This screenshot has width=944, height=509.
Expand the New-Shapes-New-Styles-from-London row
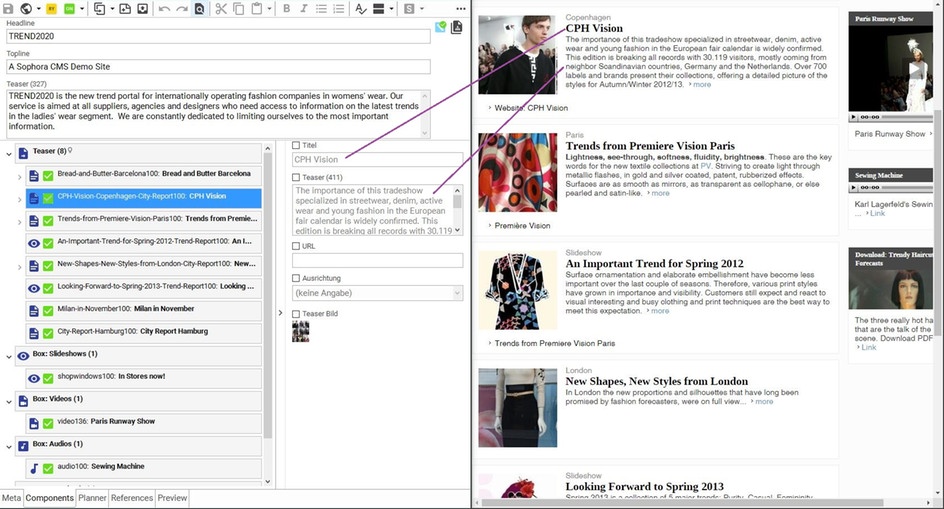point(19,267)
